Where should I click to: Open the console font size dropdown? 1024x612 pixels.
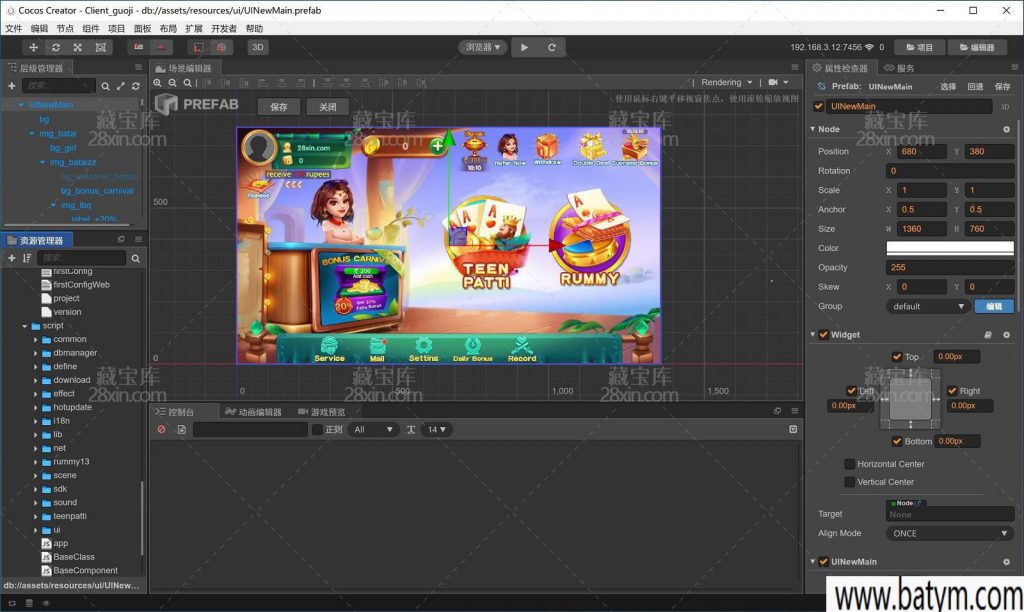click(437, 429)
